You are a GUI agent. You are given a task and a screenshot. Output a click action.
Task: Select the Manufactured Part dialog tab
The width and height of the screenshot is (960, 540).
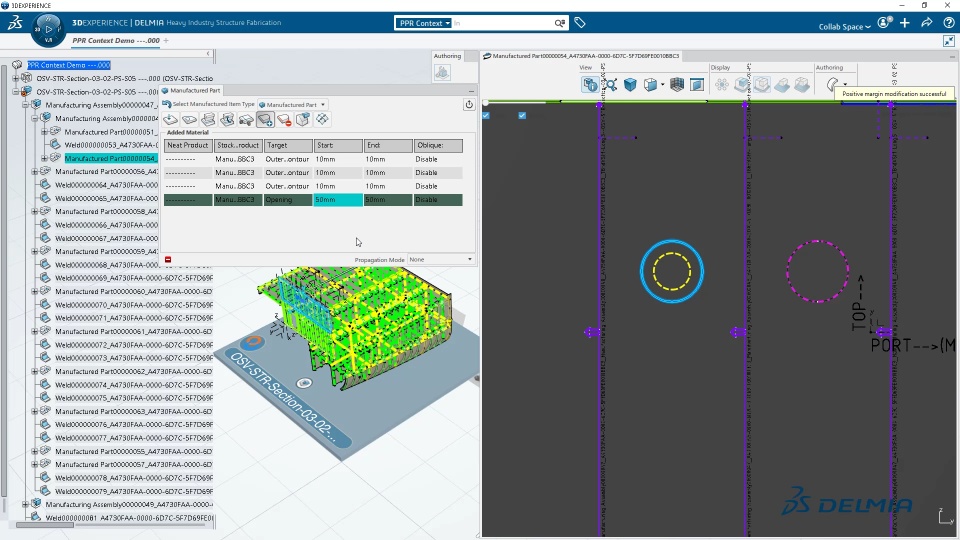click(190, 91)
